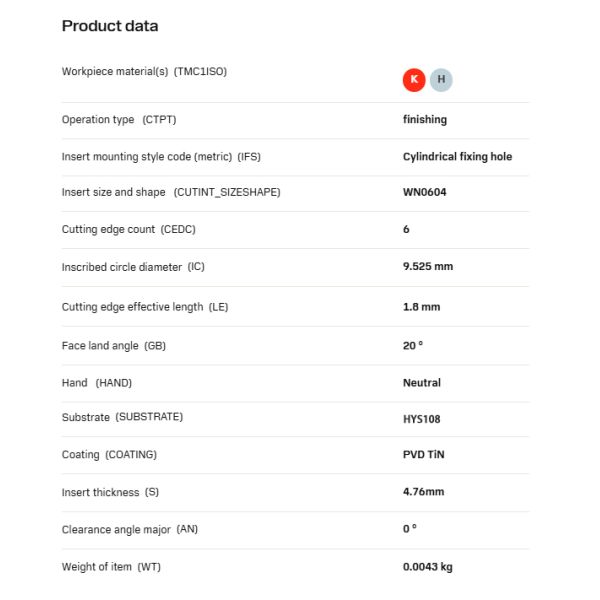Select the finishing value text
600x600 pixels.
point(425,120)
